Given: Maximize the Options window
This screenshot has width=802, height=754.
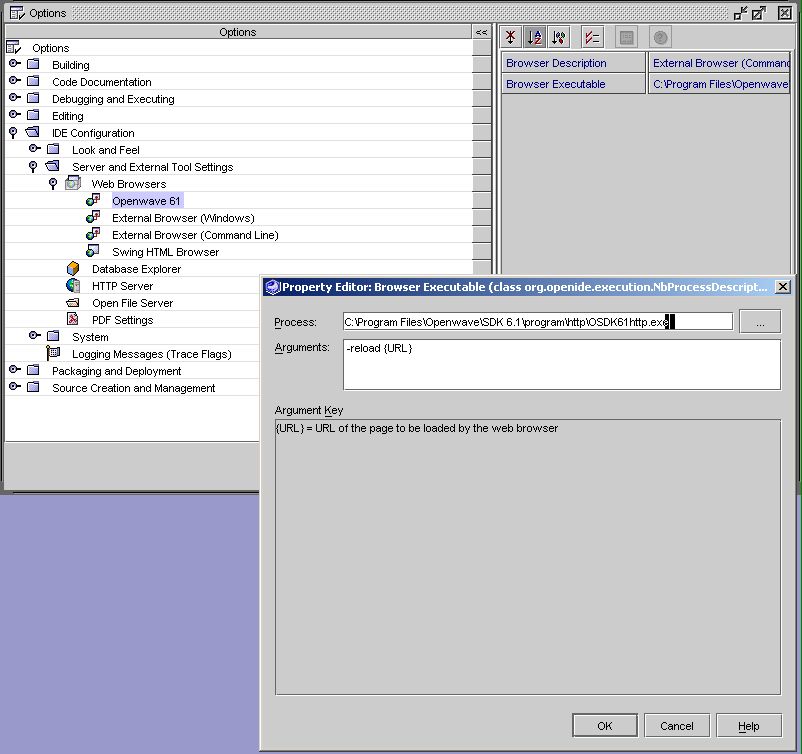Looking at the screenshot, I should (x=759, y=13).
